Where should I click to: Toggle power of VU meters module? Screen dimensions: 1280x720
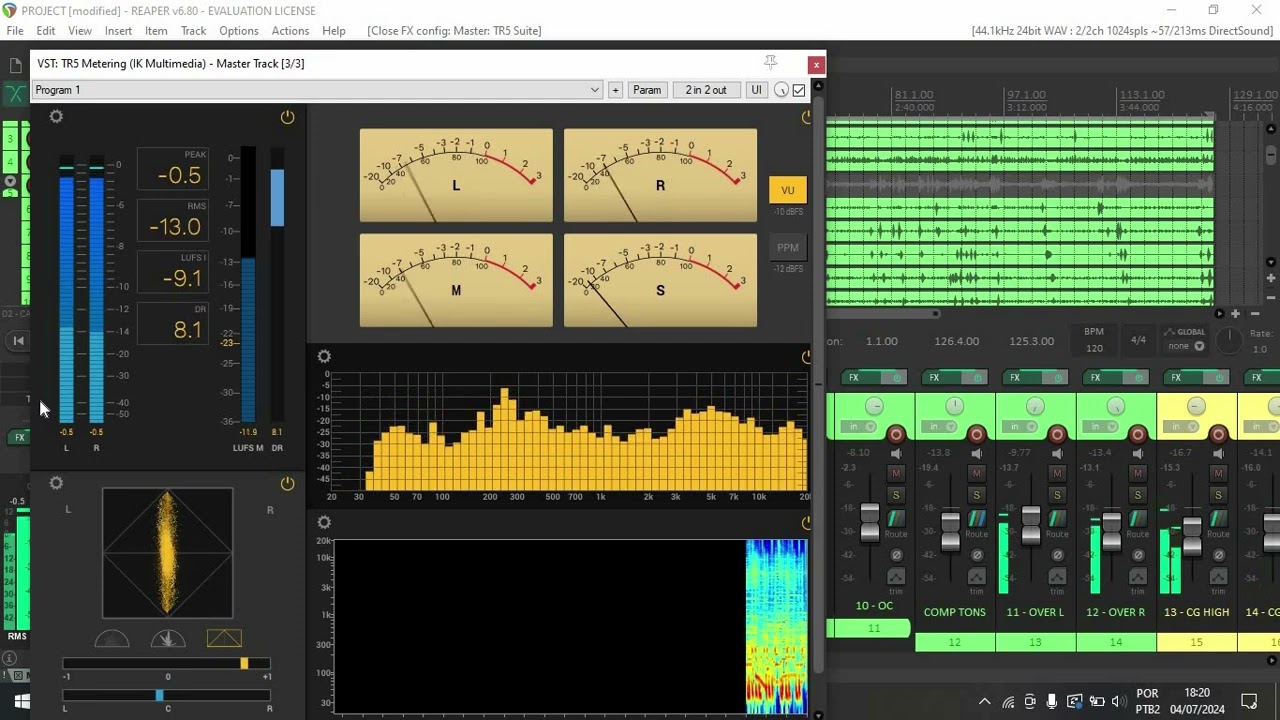807,117
